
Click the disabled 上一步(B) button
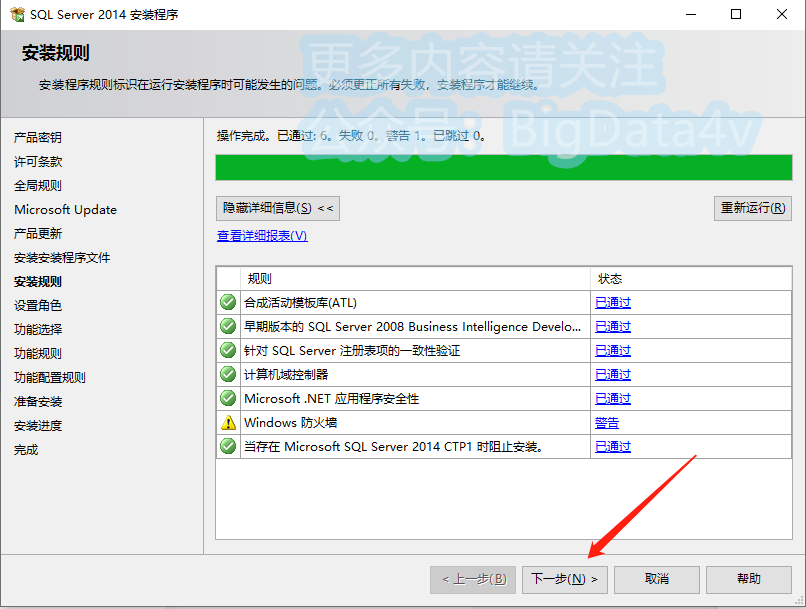coord(473,579)
